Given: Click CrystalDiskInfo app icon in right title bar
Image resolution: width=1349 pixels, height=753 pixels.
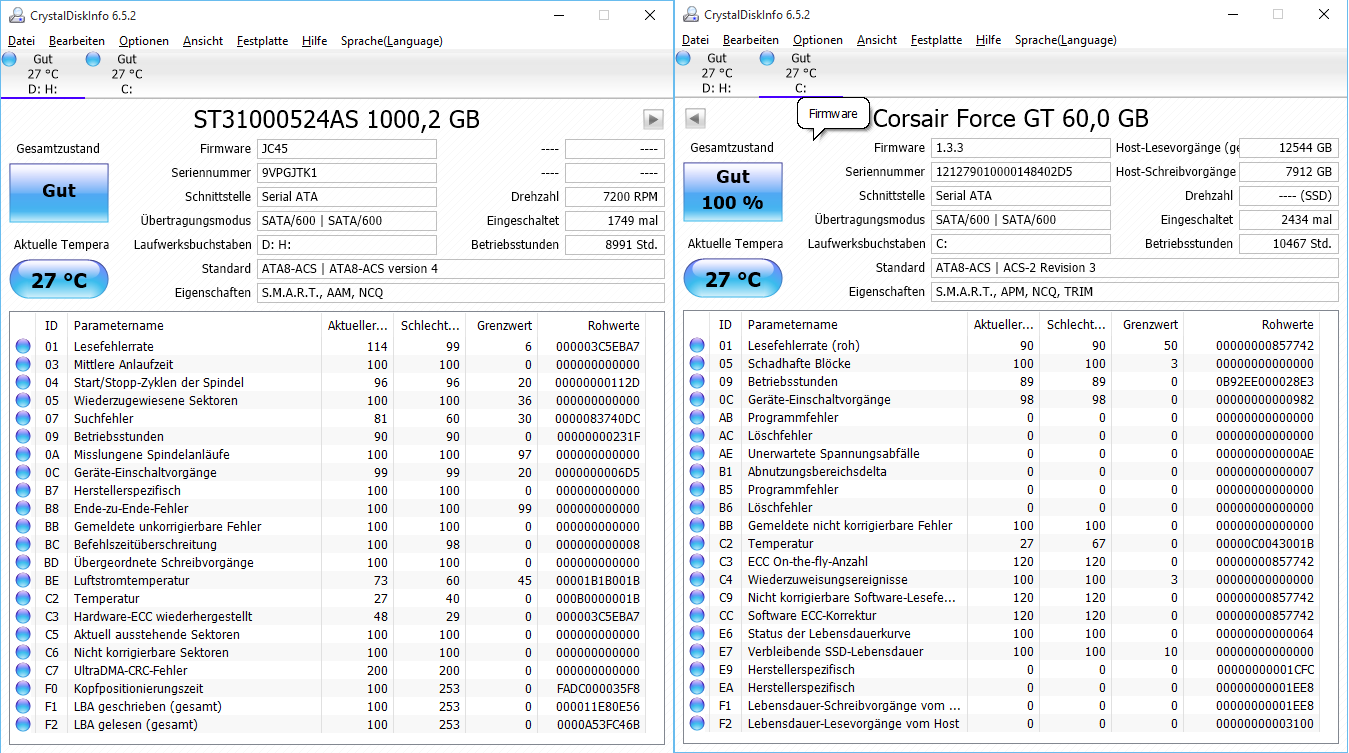Looking at the screenshot, I should 689,14.
